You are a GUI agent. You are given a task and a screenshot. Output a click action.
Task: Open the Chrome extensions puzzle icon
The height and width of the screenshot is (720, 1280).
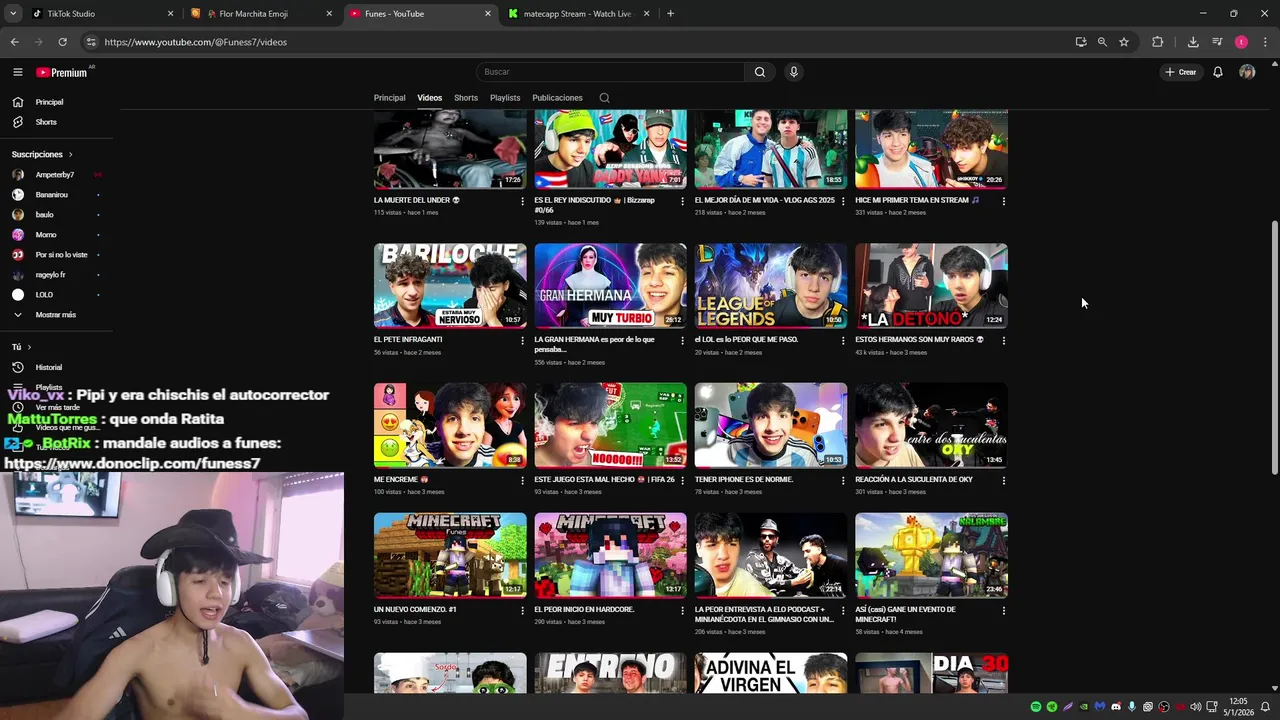pyautogui.click(x=1158, y=42)
